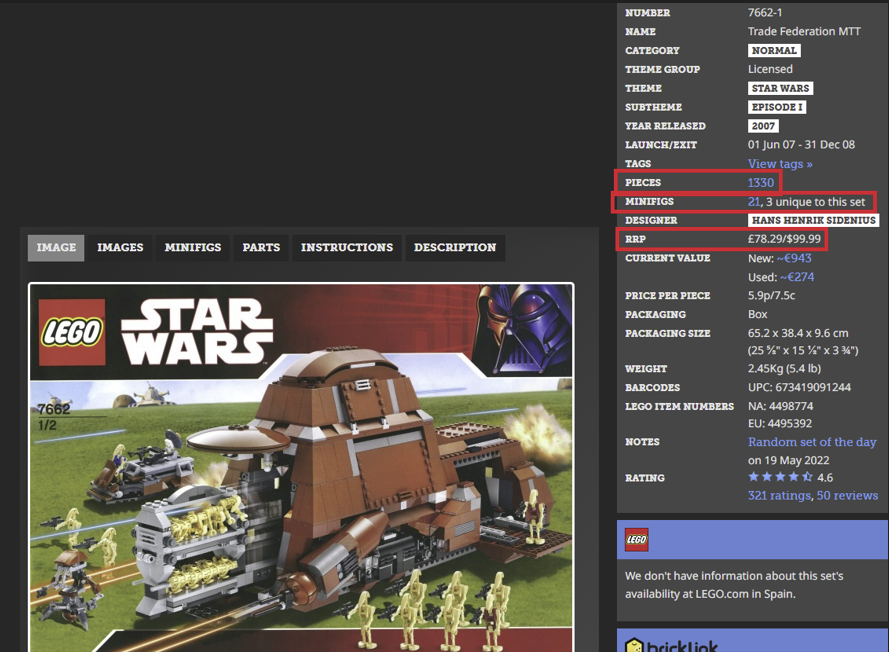Open the new value ~€943 link
The image size is (889, 652).
[794, 259]
